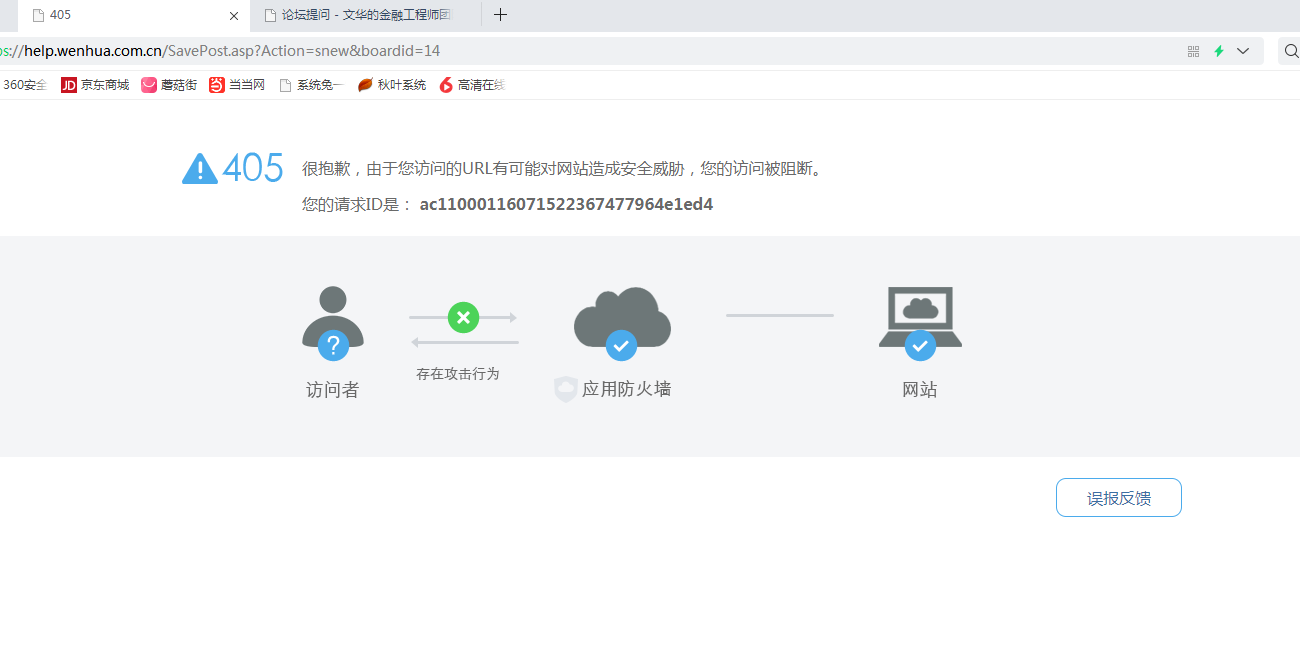Click the 360安全 bookmark
The image size is (1300, 664).
(x=24, y=85)
